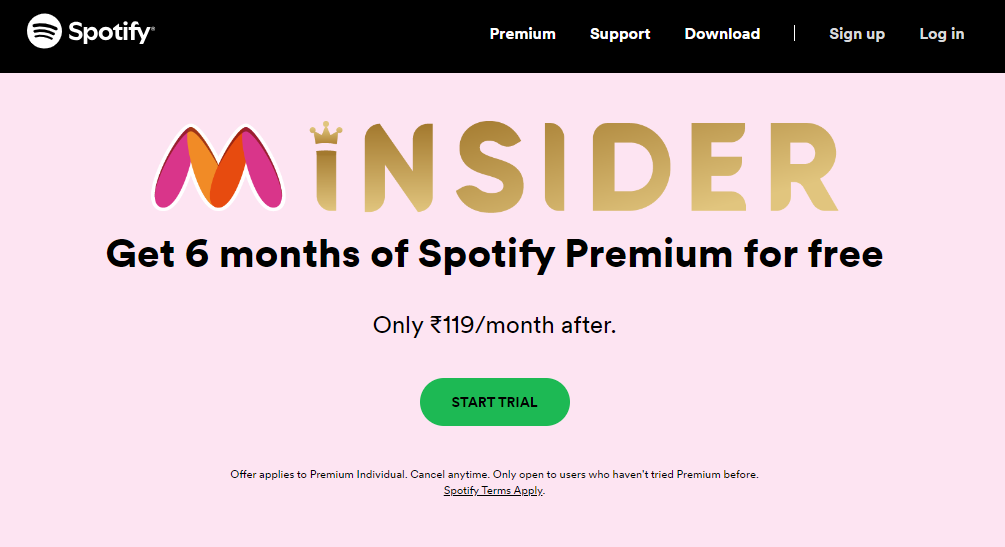The height and width of the screenshot is (547, 1005).
Task: Click the gold letter S in INSIDER
Action: click(490, 167)
